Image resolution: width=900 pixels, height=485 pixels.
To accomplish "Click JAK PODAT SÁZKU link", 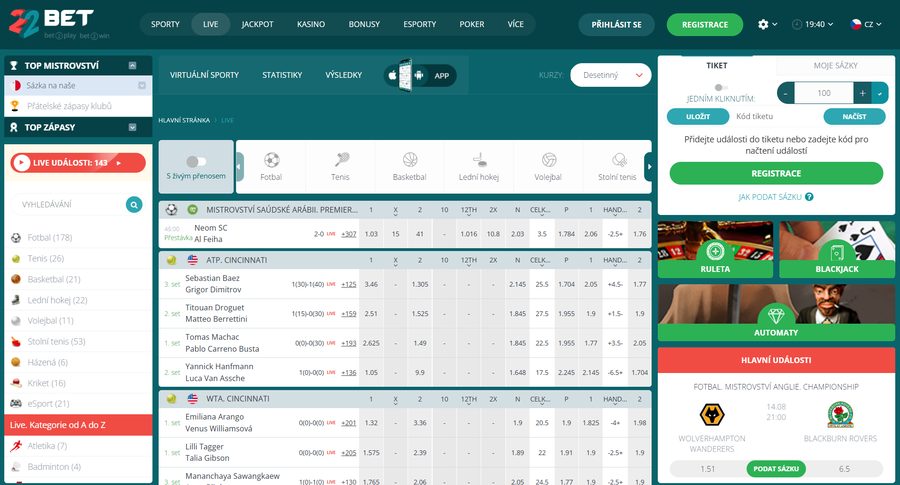I will coord(770,197).
